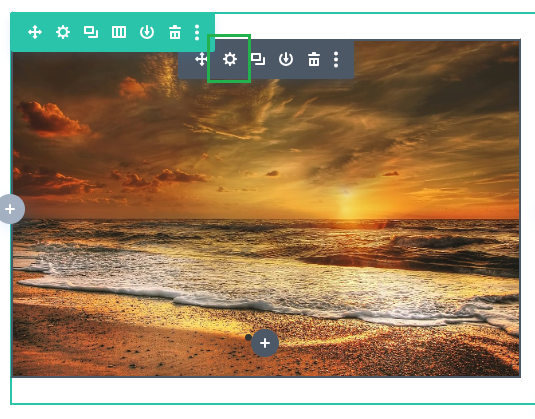Click blank row space right of green toolbar
This screenshot has height=419, width=535.
coord(372,27)
